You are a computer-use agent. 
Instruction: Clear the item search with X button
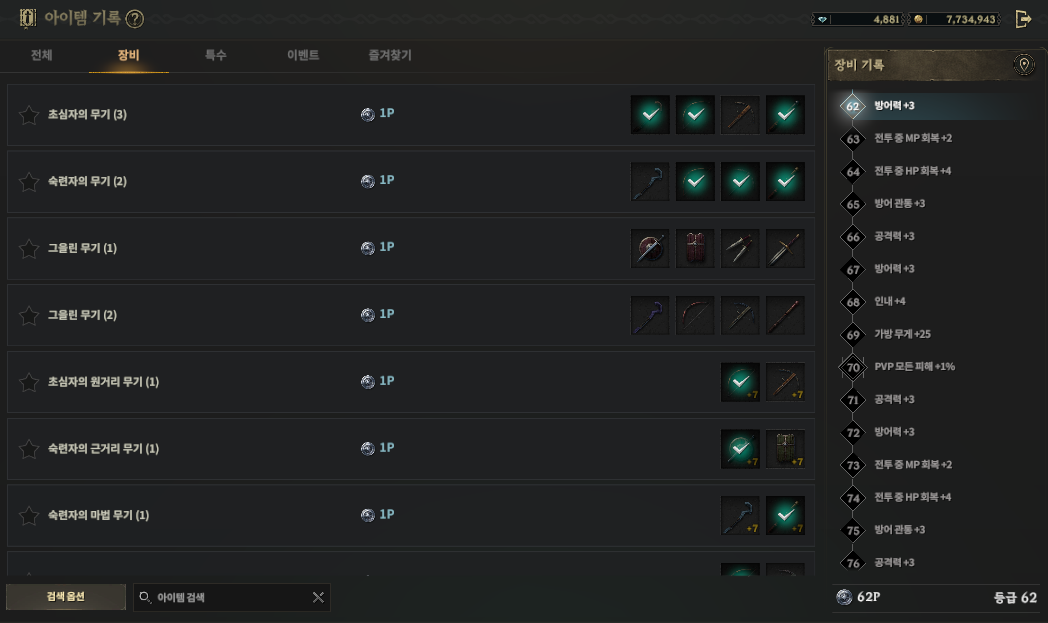318,598
